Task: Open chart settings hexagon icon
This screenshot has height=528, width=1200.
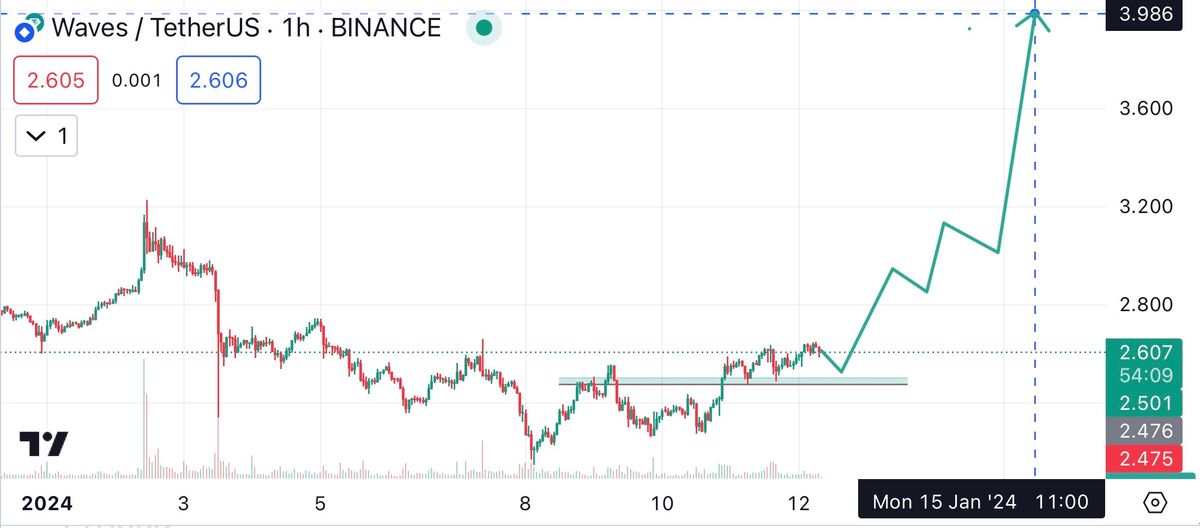Action: coord(1154,501)
